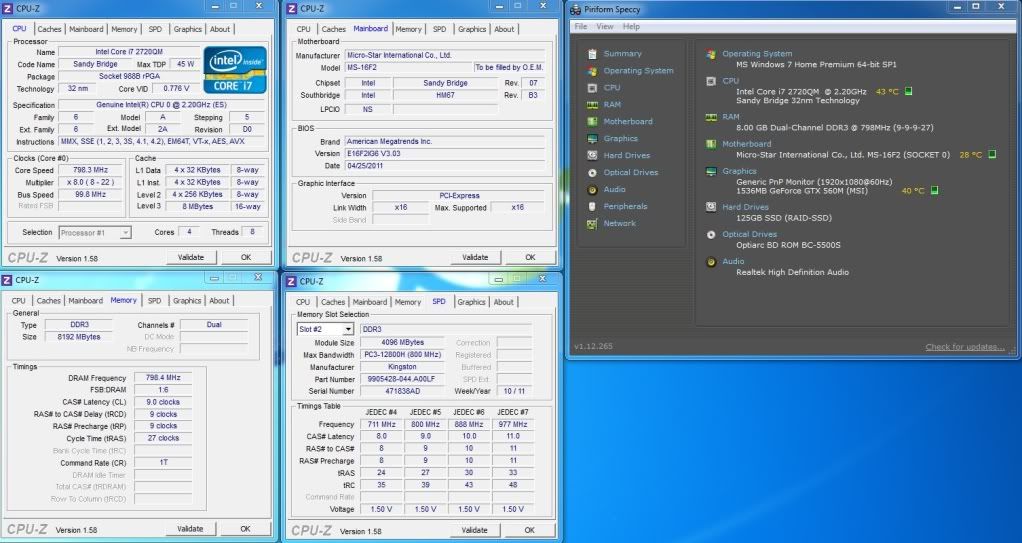Image resolution: width=1022 pixels, height=543 pixels.
Task: Open the View menu in Speccy
Action: click(605, 27)
